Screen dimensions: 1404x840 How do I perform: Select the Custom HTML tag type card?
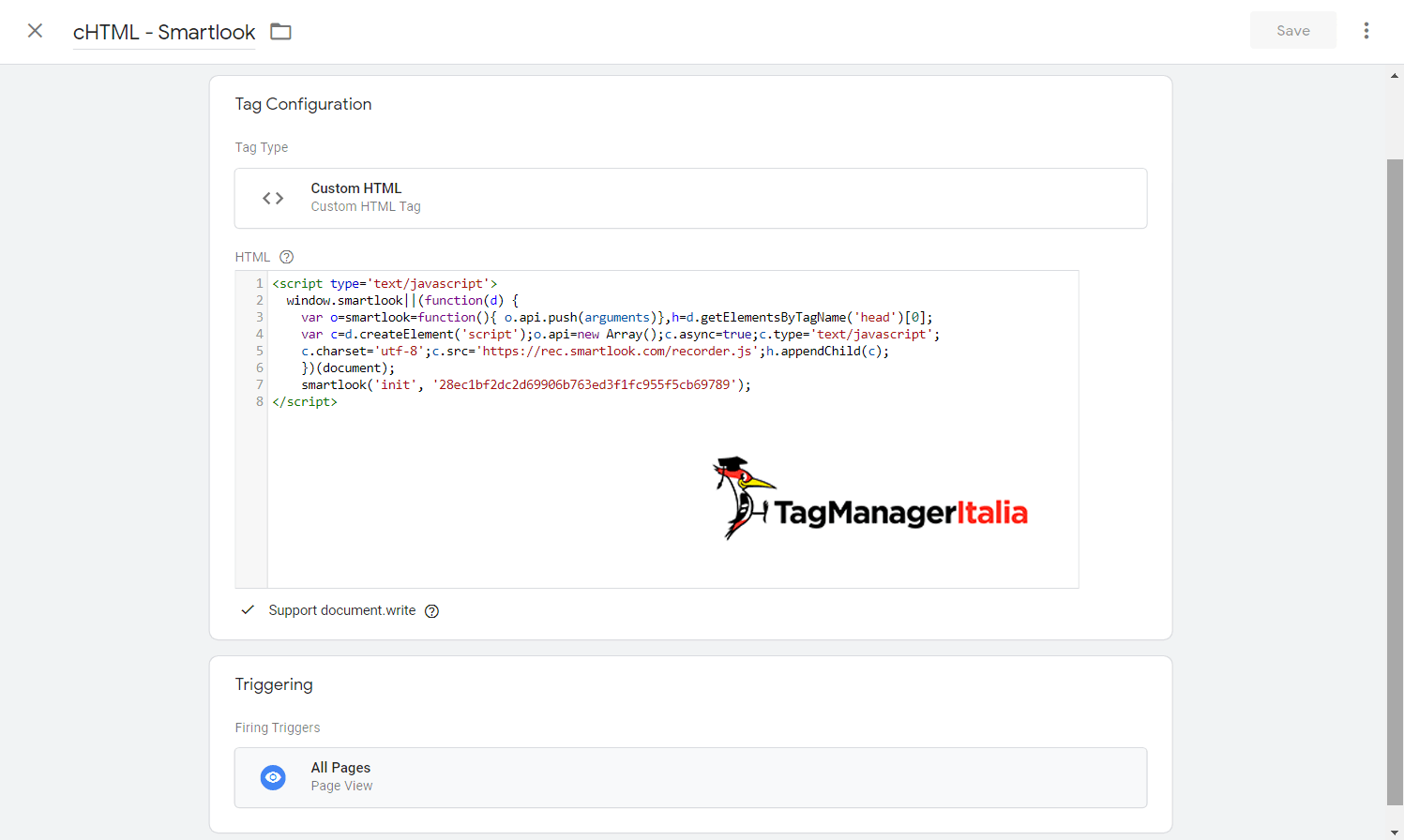(690, 198)
